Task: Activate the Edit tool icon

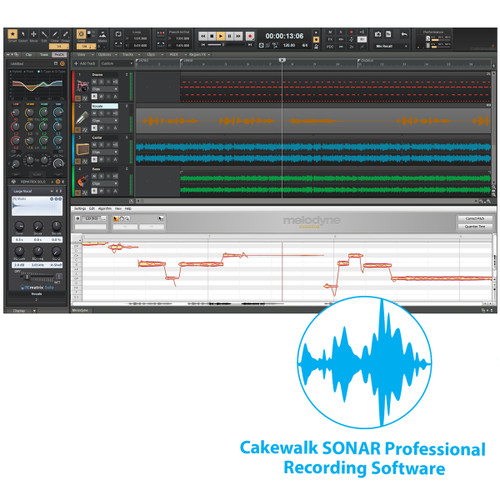Action: [x=44, y=34]
